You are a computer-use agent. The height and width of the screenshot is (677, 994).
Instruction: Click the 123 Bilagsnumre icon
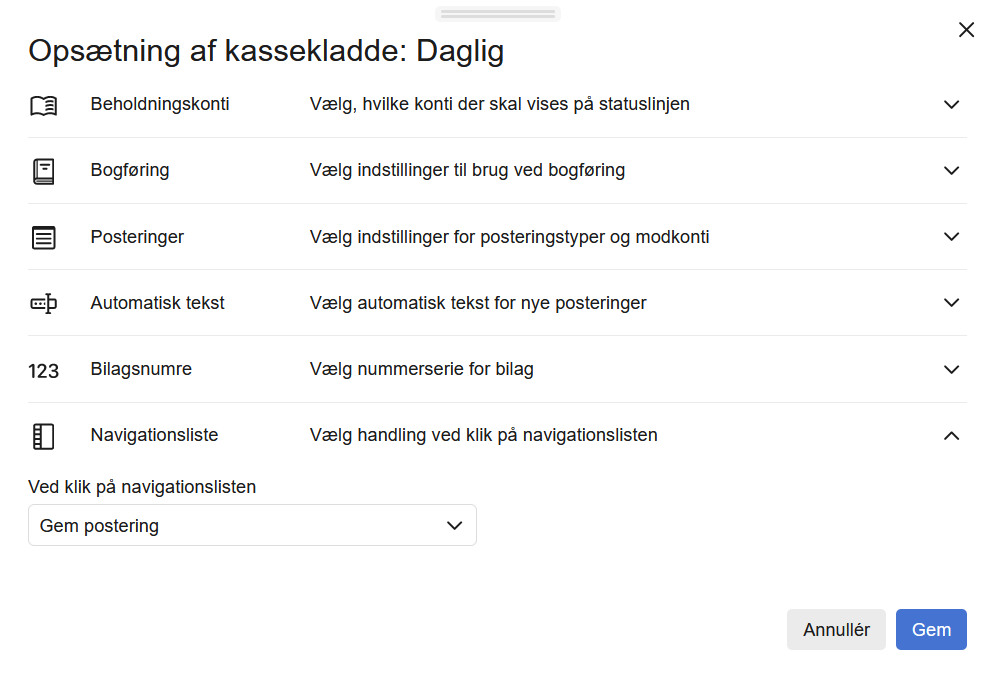tap(44, 369)
